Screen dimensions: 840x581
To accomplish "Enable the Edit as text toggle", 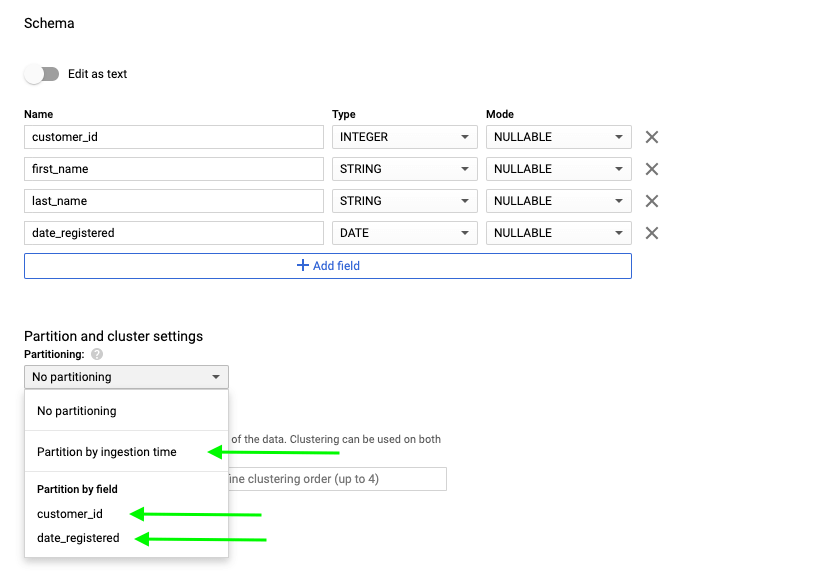I will coord(38,74).
